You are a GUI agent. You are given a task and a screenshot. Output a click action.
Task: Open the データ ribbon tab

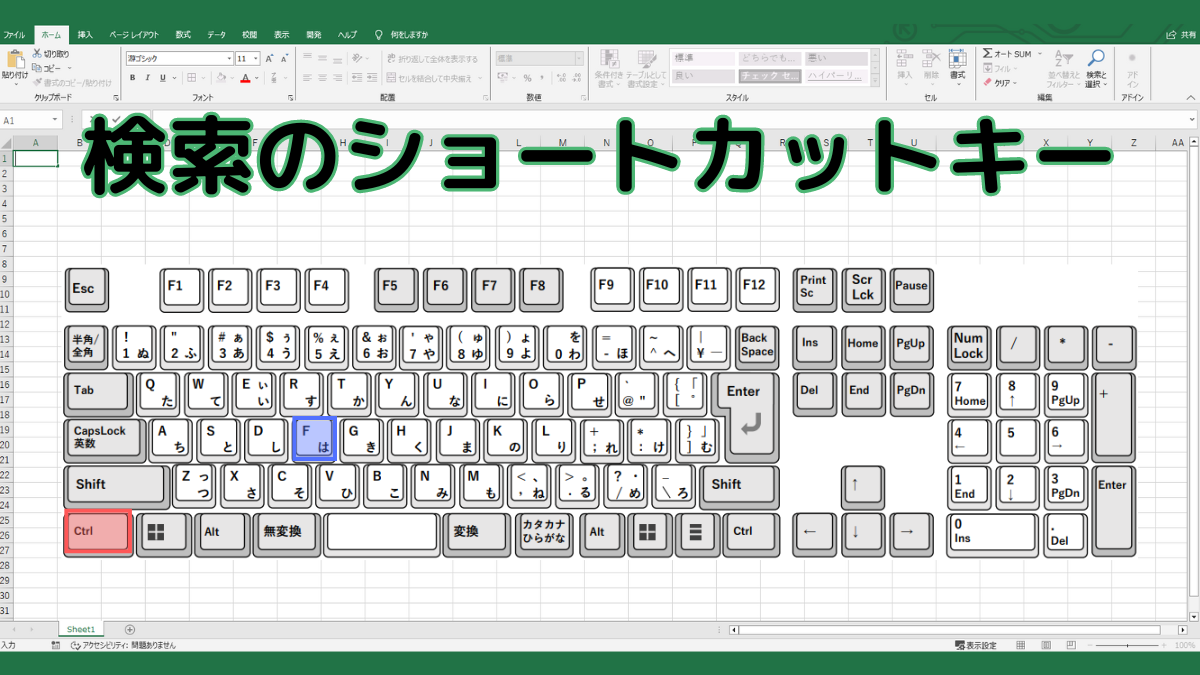(x=216, y=33)
